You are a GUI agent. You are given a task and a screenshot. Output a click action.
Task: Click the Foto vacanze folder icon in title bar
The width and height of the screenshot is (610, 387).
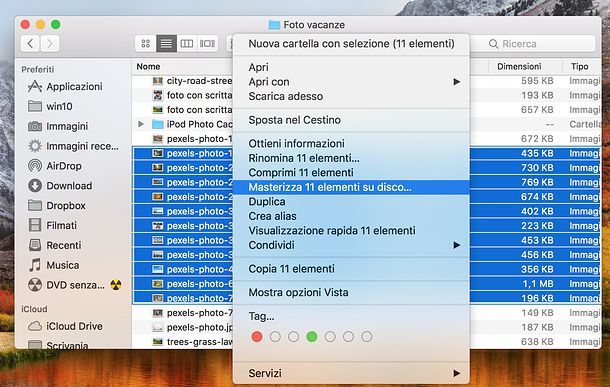point(274,25)
